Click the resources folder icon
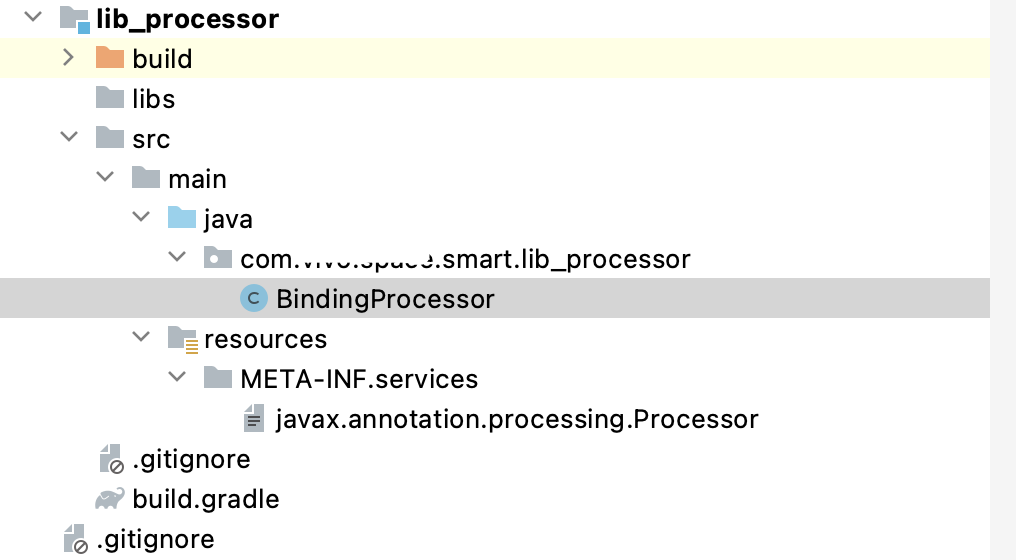 point(182,339)
